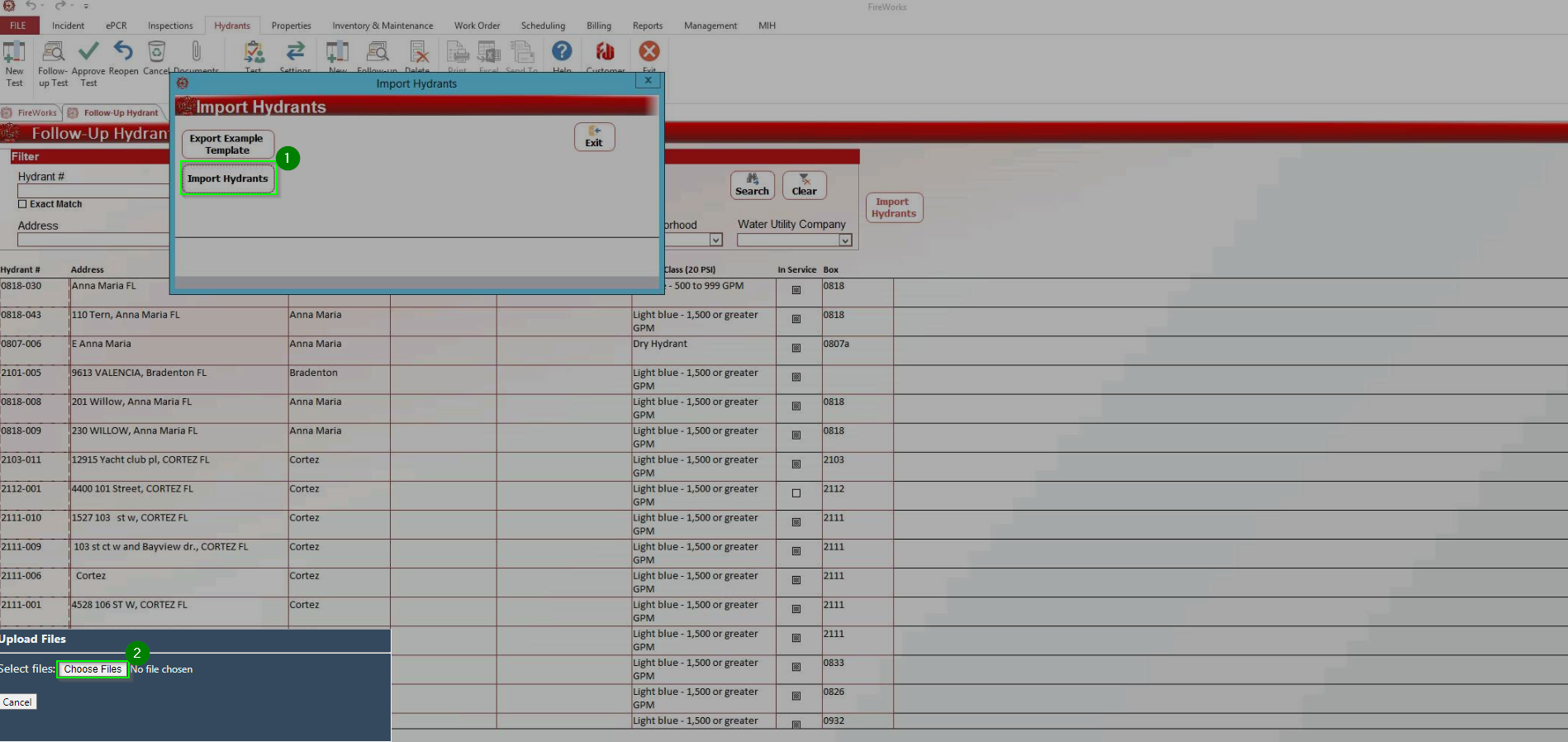
Task: Open Settings icon in ribbon
Action: pos(295,54)
